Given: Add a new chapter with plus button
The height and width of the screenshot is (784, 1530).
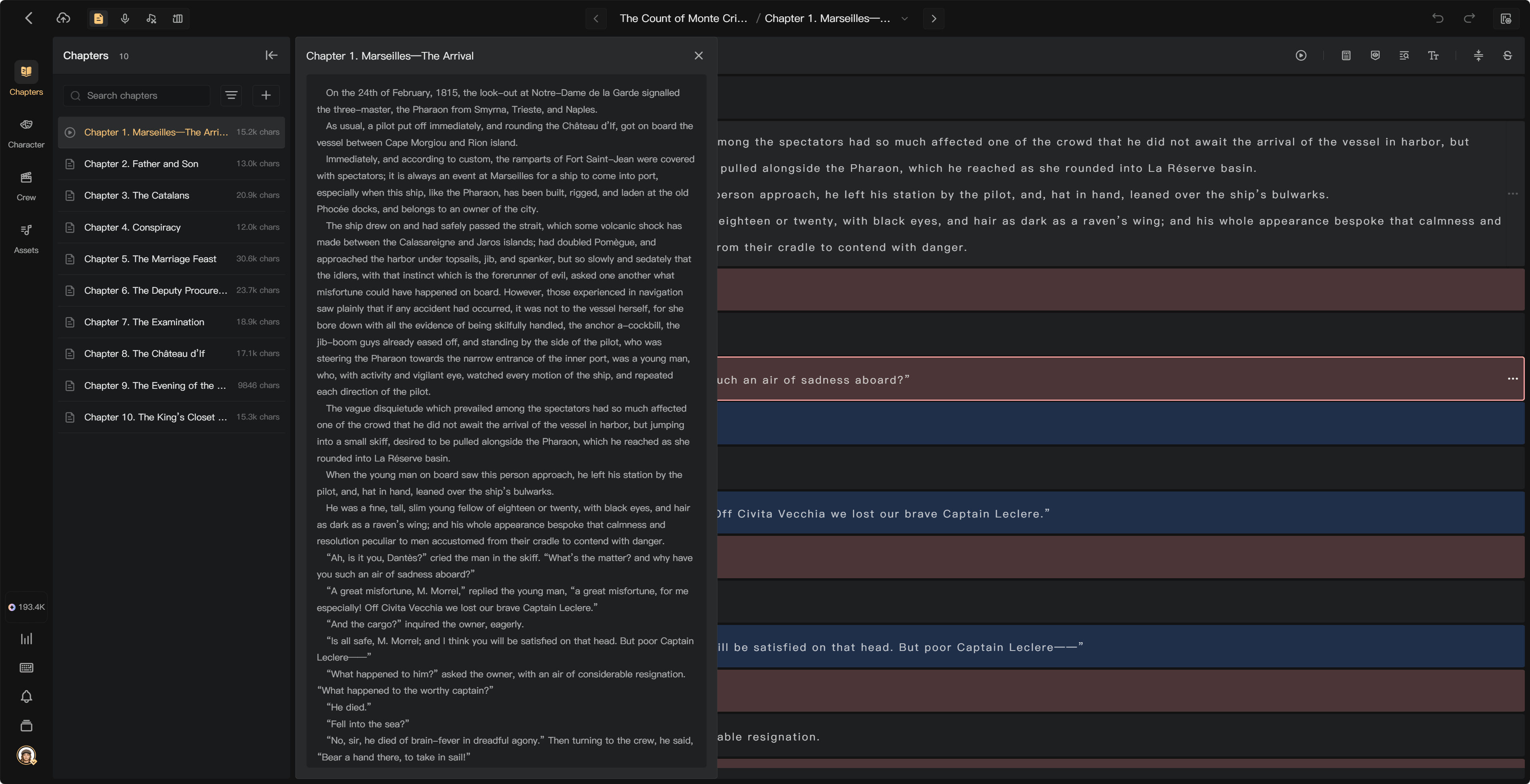Looking at the screenshot, I should click(266, 95).
